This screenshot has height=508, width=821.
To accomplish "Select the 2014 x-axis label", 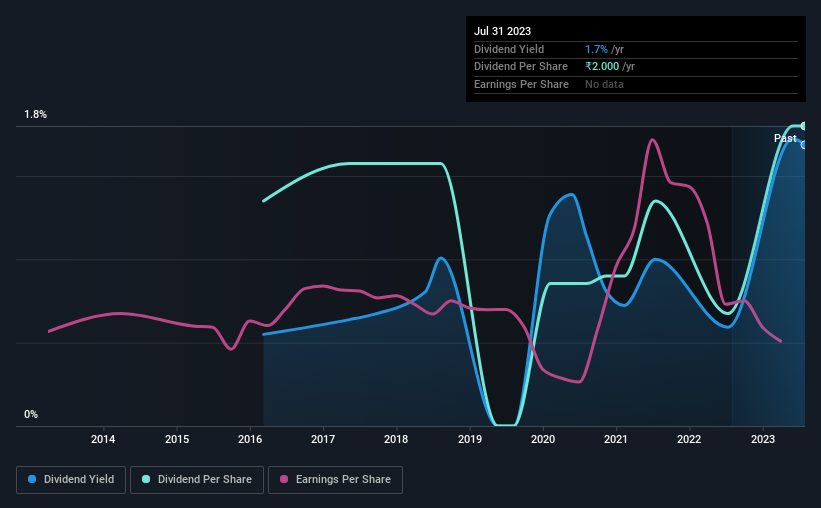I will pos(103,439).
